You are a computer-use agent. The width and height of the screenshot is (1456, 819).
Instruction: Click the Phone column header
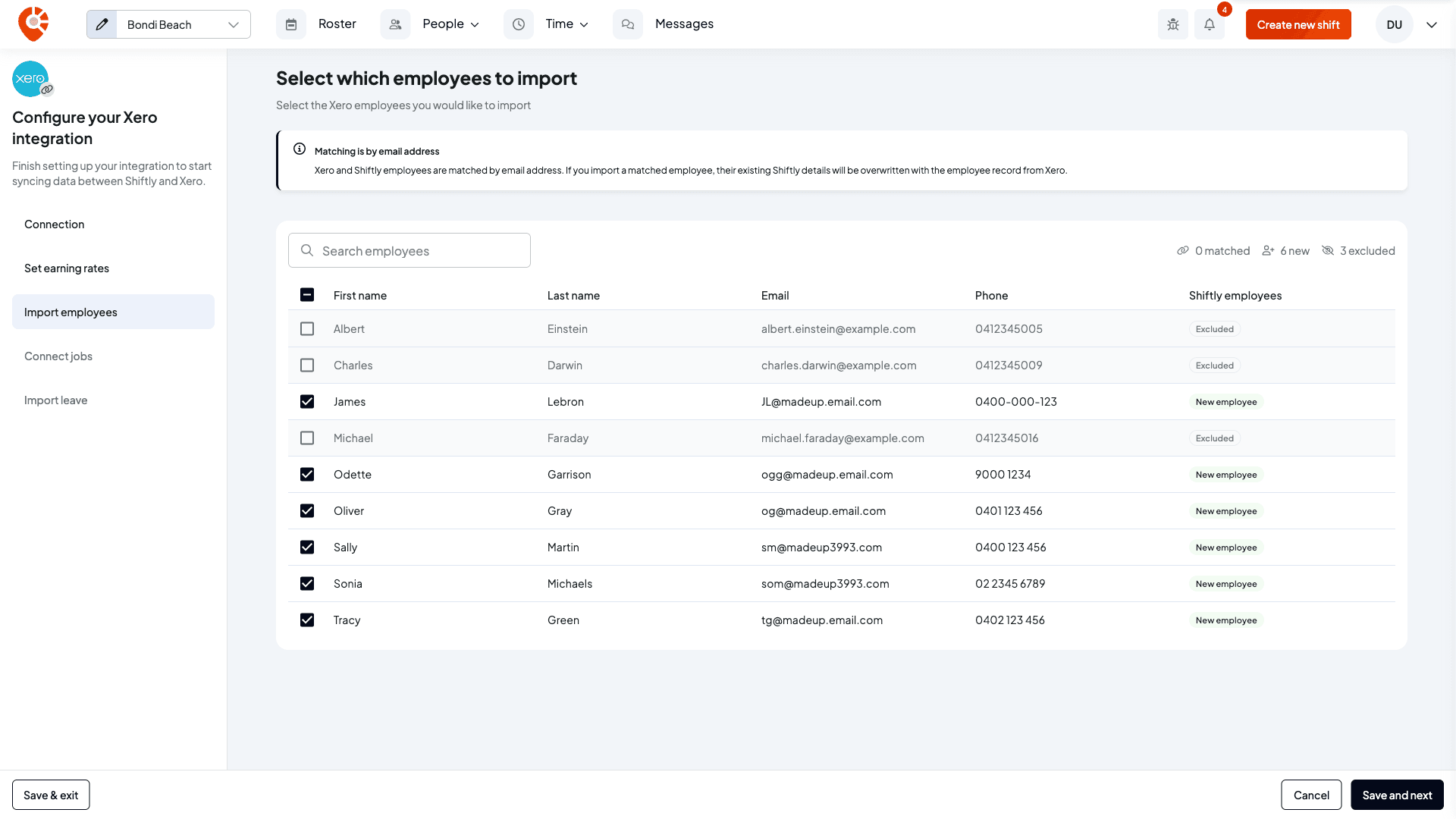click(991, 295)
